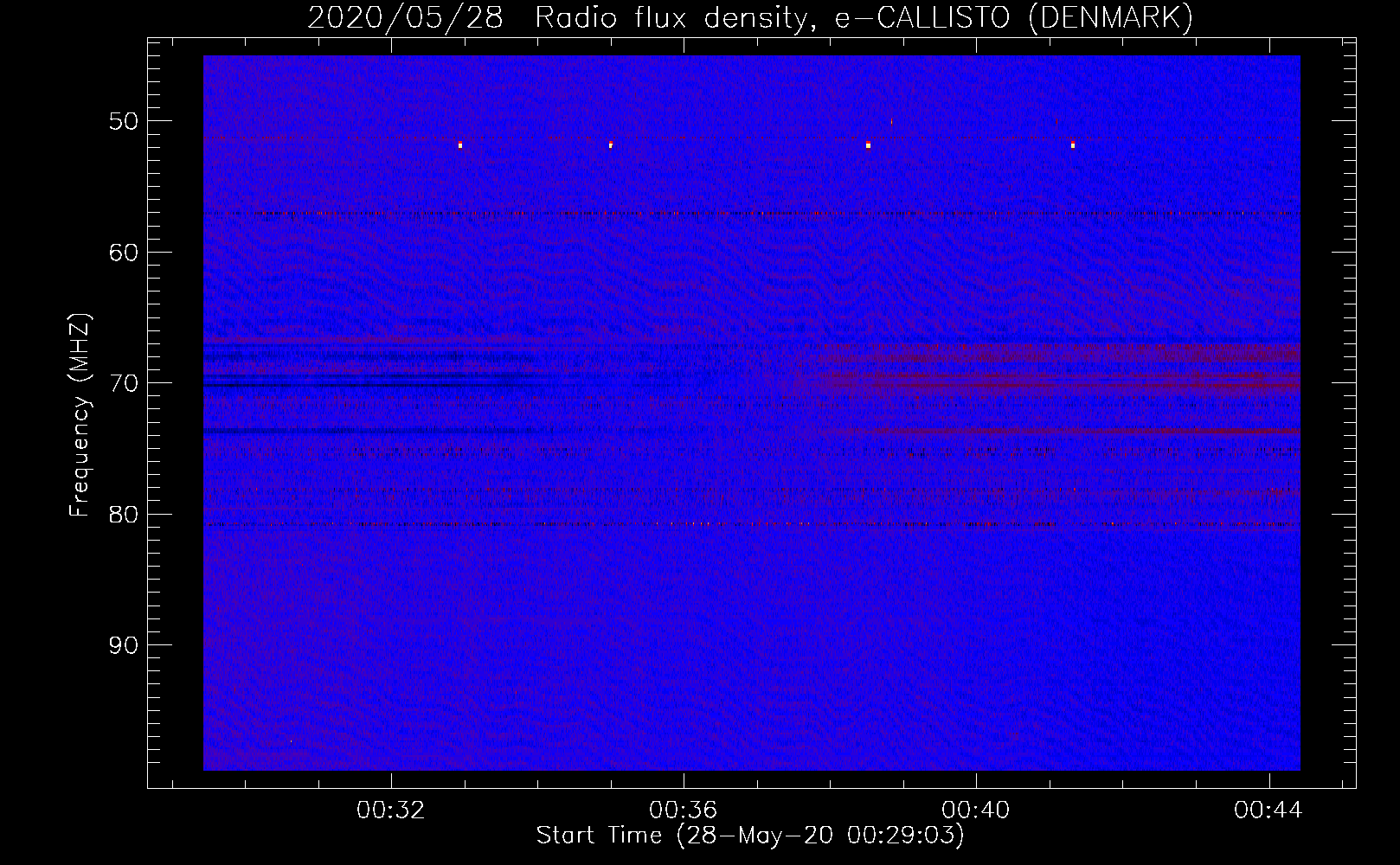Click the '50' frequency tick label
The height and width of the screenshot is (865, 1400).
pyautogui.click(x=124, y=121)
